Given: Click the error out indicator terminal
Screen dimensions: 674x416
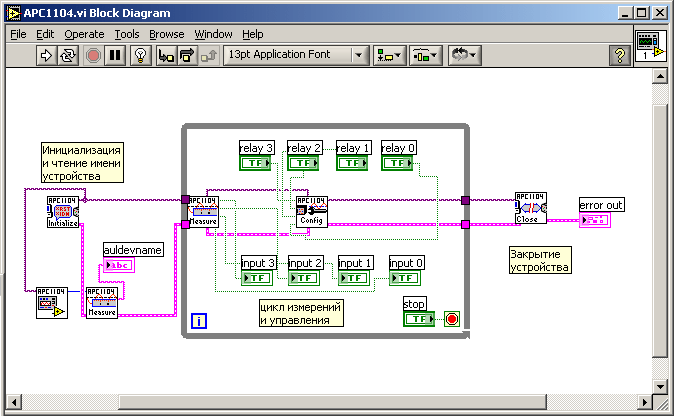Looking at the screenshot, I should coord(595,220).
